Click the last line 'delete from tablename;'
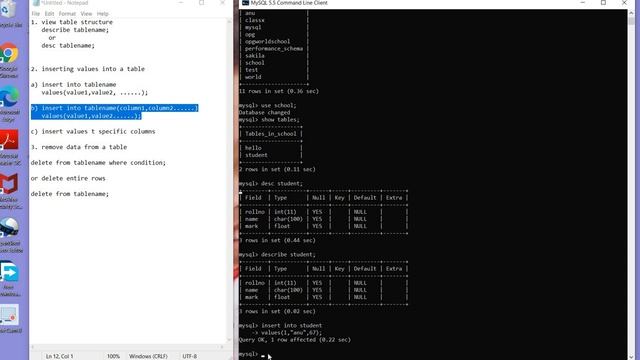This screenshot has height=360, width=640. pos(70,194)
